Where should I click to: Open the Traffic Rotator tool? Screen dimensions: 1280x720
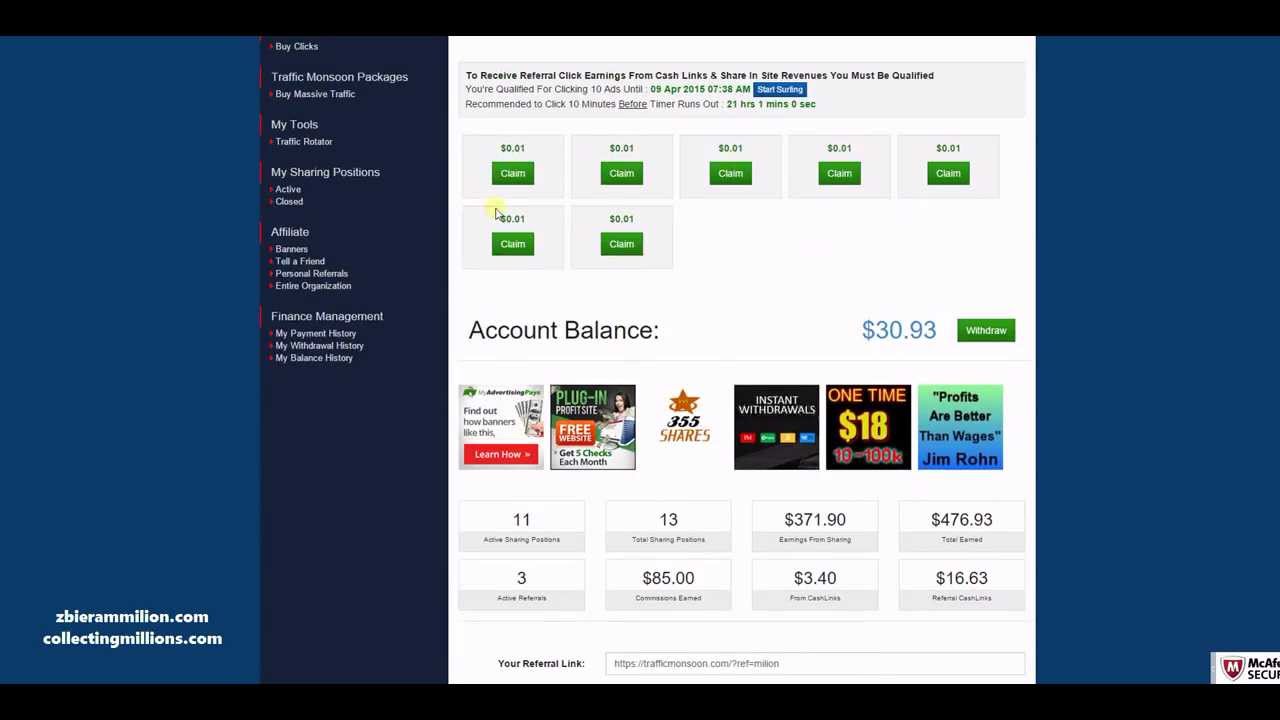[x=304, y=142]
